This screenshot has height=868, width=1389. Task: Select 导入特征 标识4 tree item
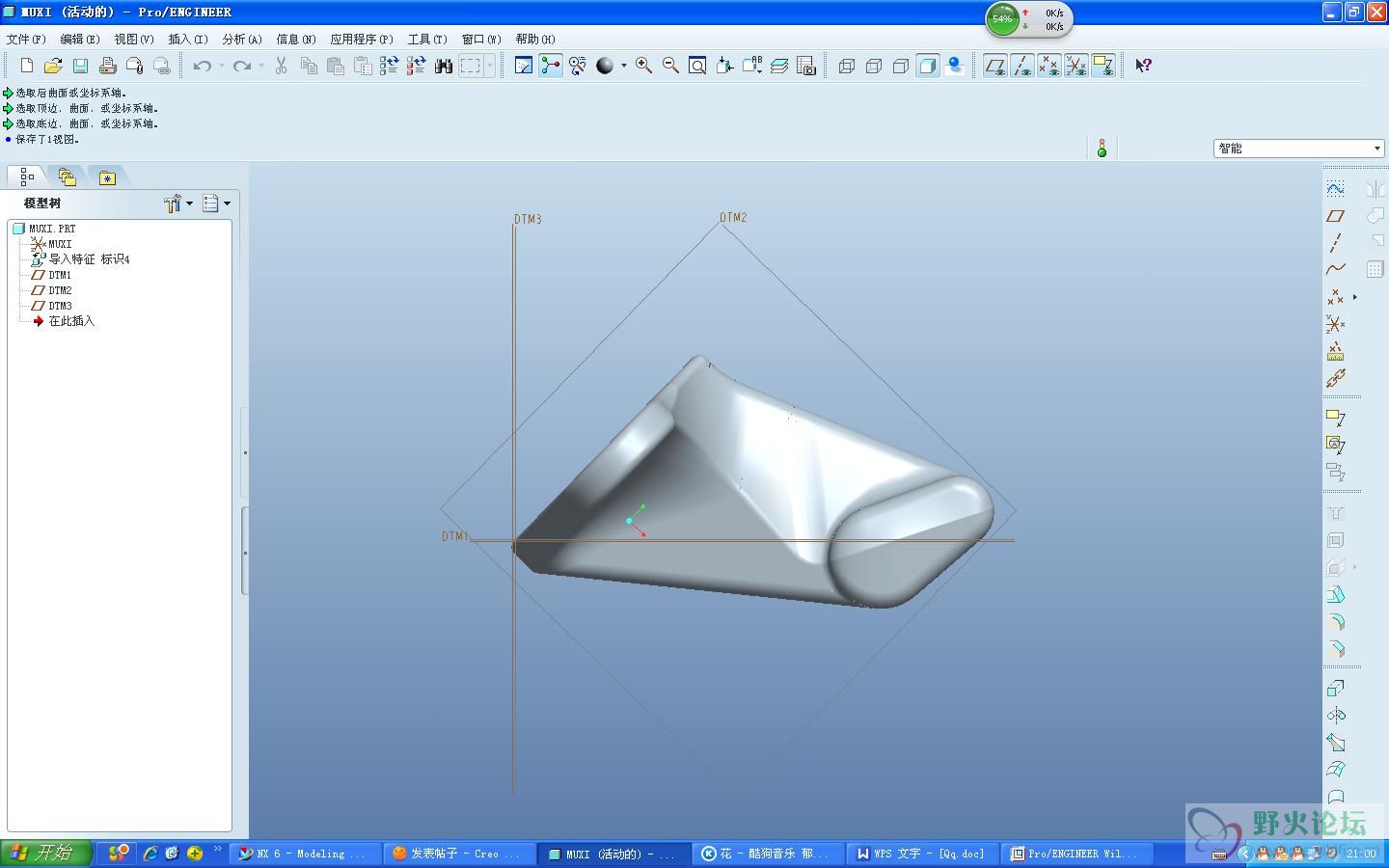point(80,259)
